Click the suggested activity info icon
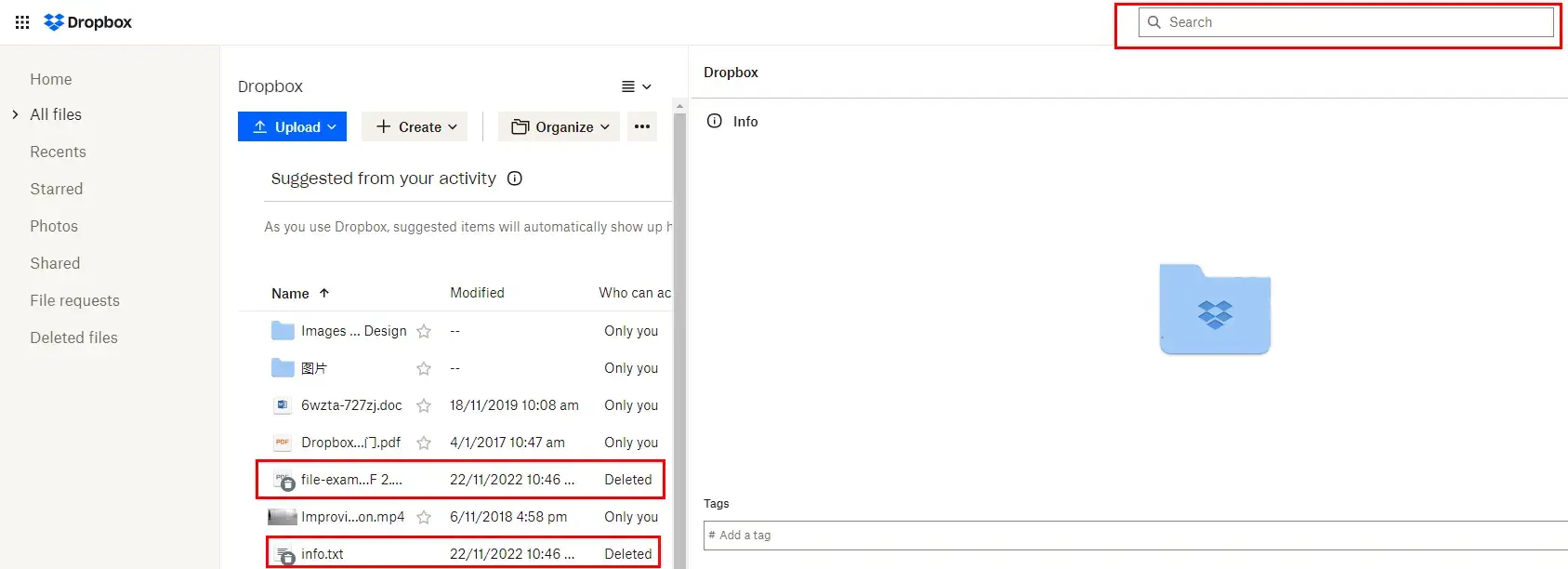Screen dimensions: 1568x569 point(515,179)
